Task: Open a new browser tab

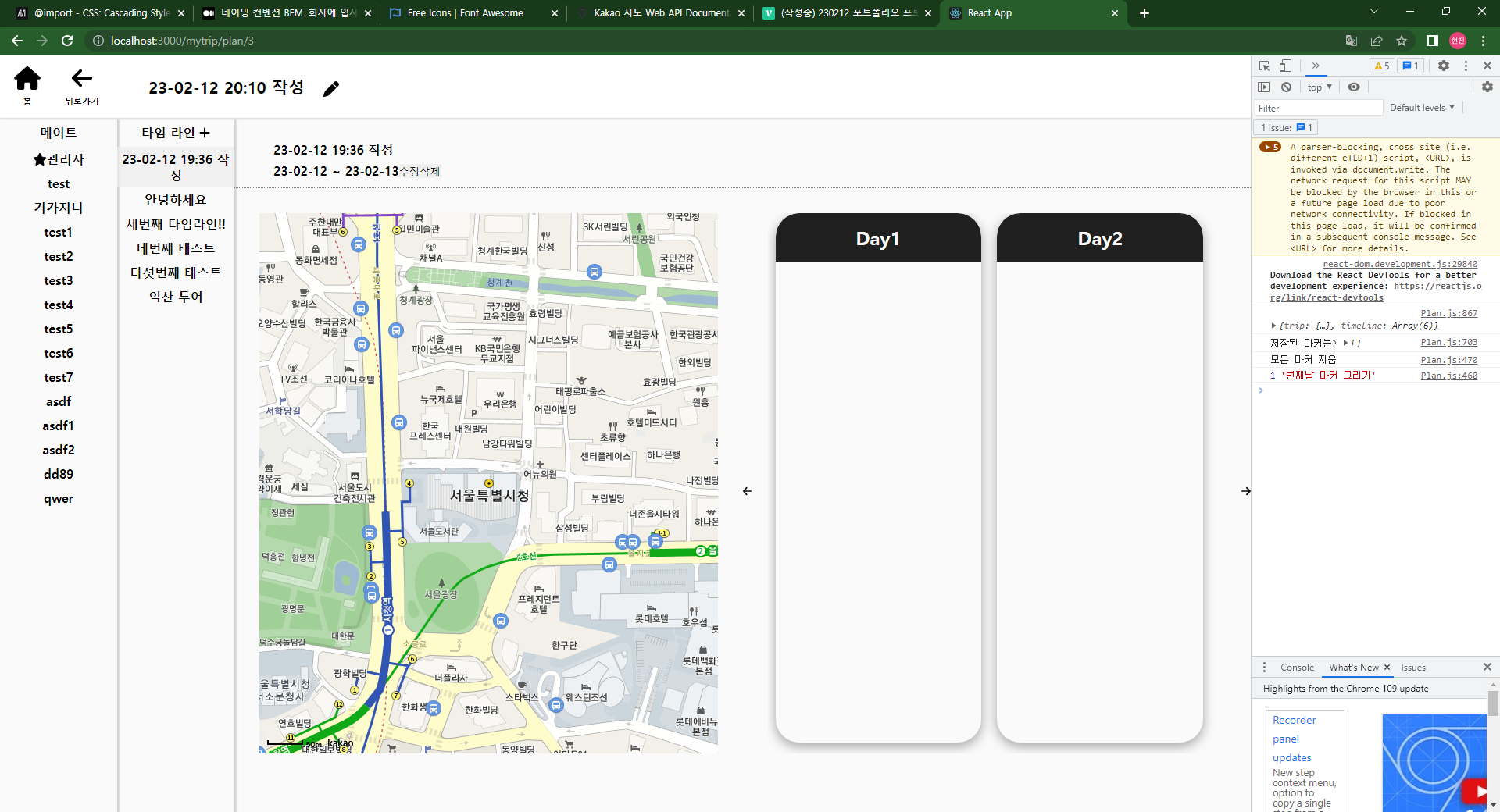Action: (x=1145, y=13)
